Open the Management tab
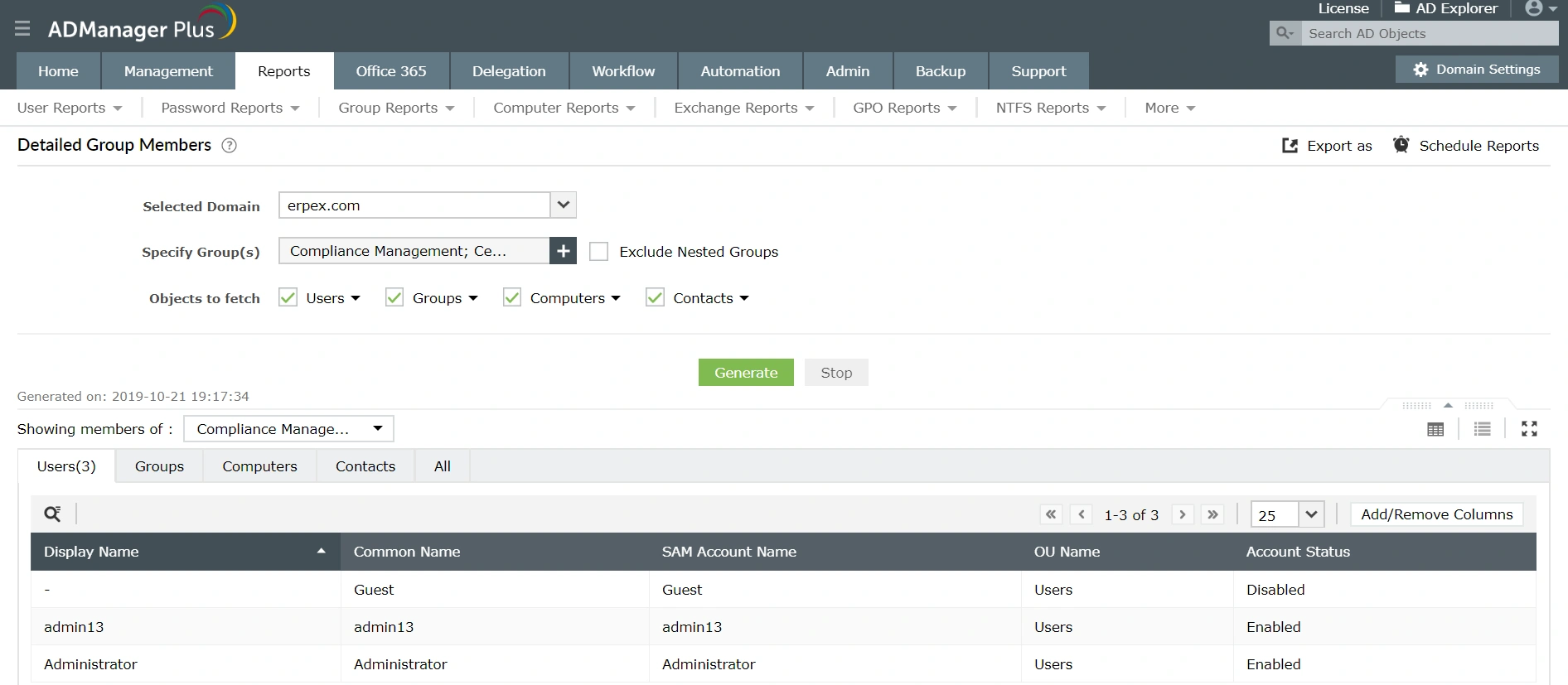 coord(168,71)
